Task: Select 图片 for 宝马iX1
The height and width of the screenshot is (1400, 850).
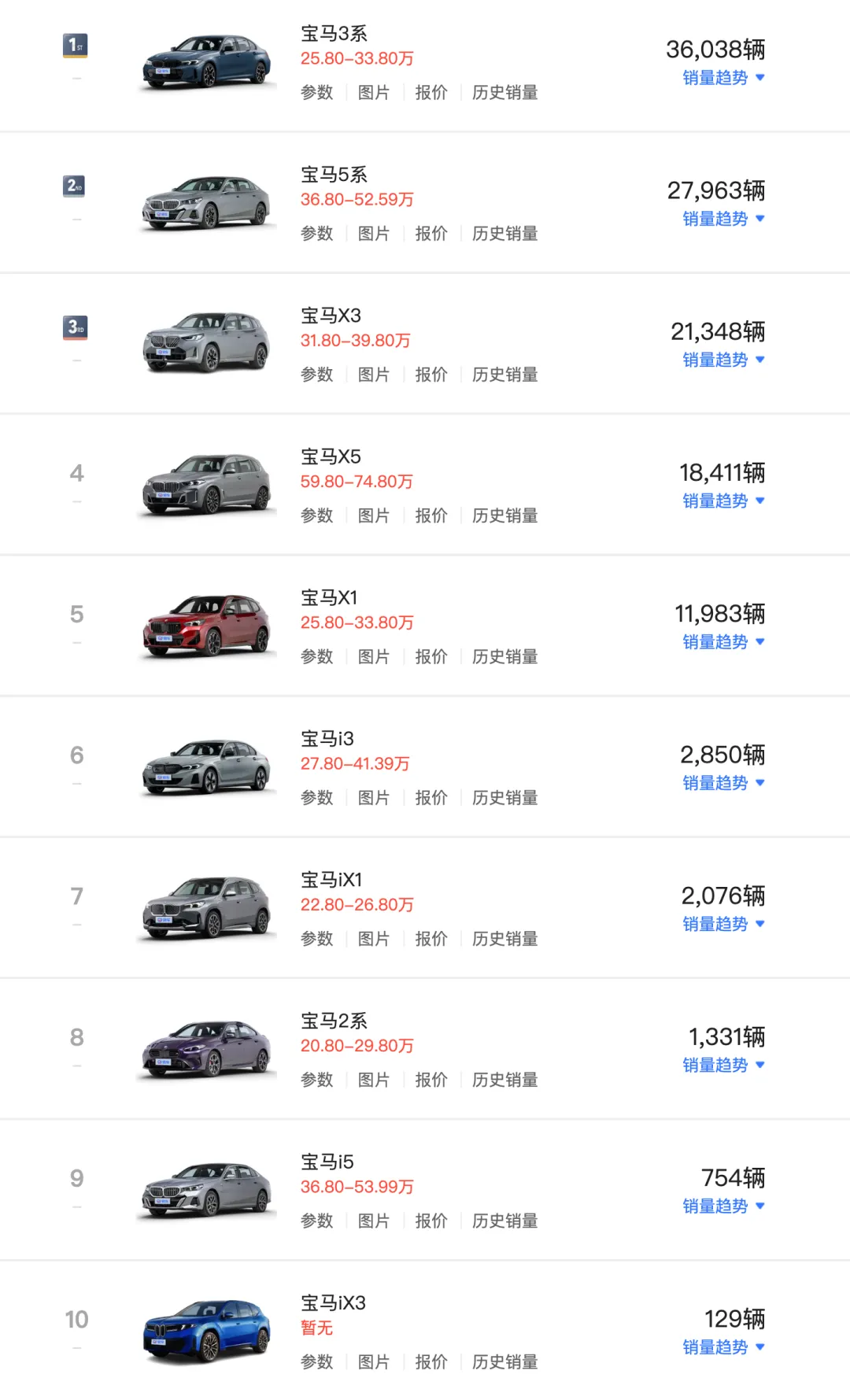Action: pos(374,939)
